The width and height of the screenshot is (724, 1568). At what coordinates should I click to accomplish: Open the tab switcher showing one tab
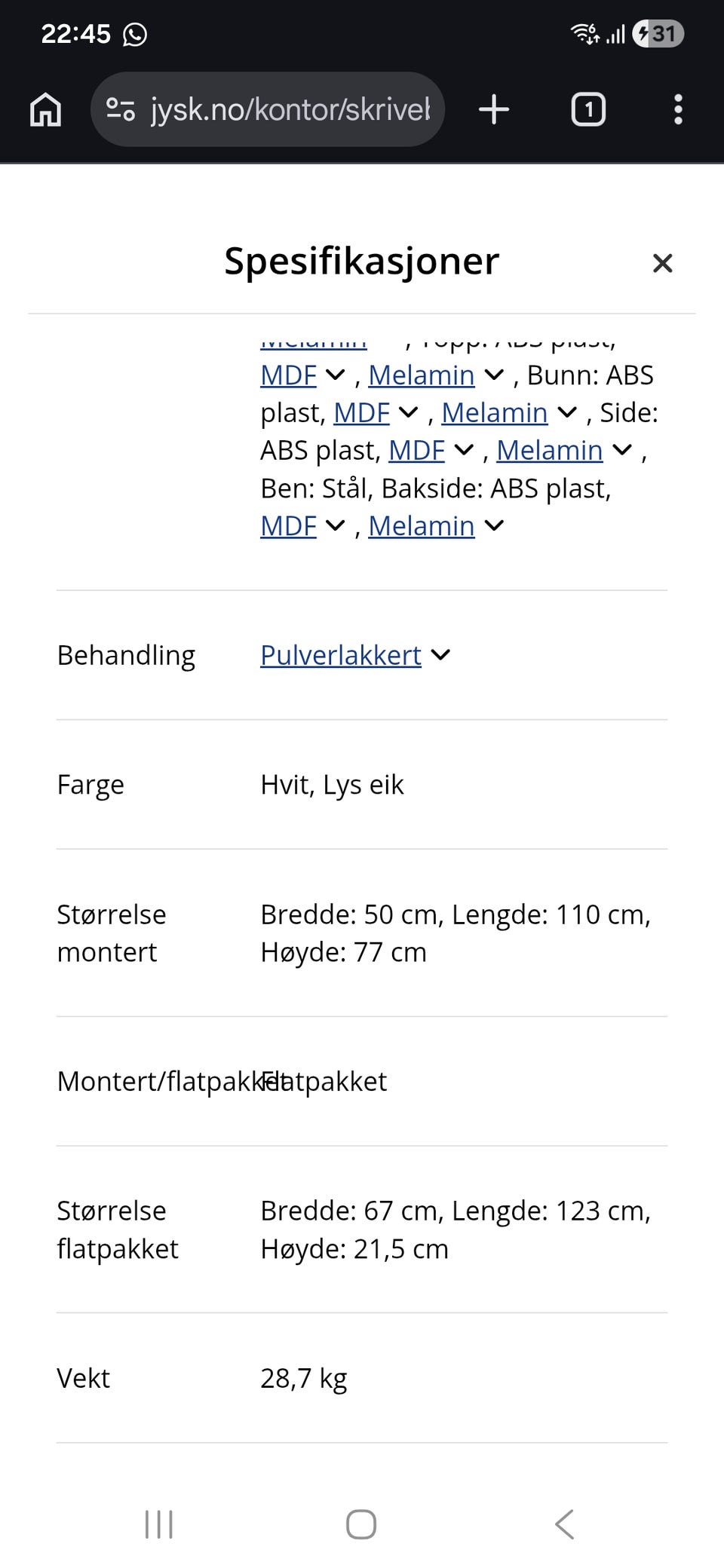pos(587,109)
